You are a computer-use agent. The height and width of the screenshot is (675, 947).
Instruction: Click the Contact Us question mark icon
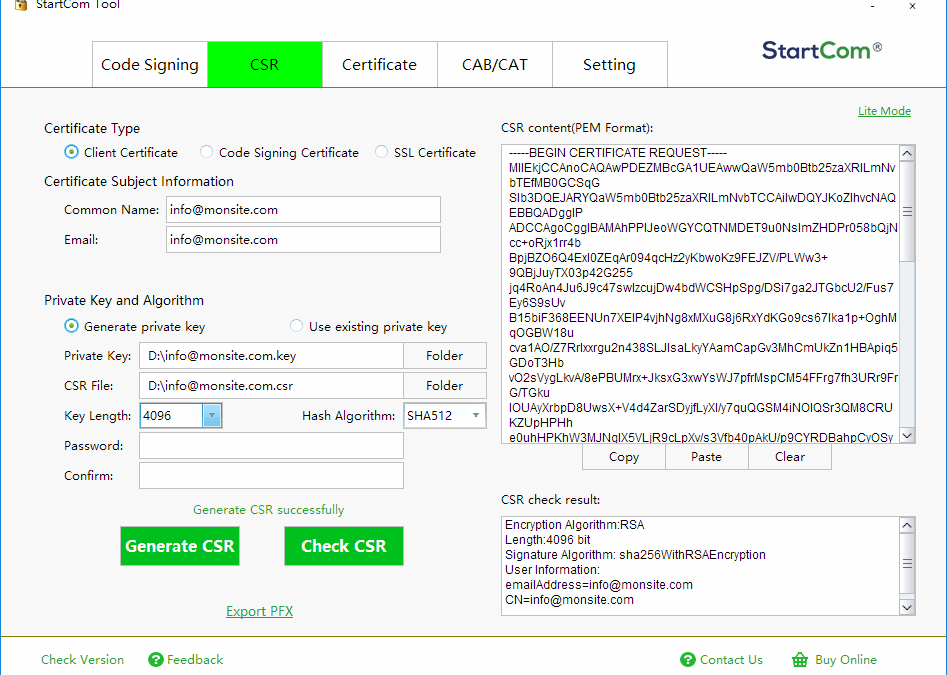[688, 660]
